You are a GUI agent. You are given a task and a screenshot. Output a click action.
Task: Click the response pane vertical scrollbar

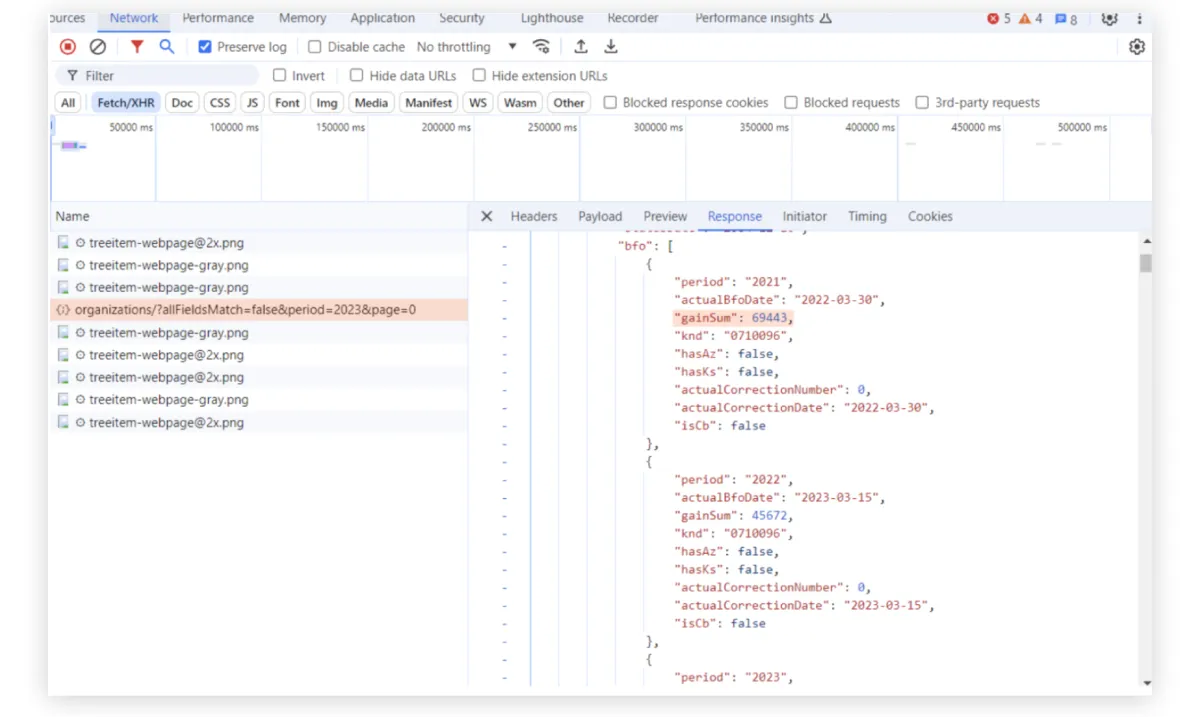(x=1146, y=263)
